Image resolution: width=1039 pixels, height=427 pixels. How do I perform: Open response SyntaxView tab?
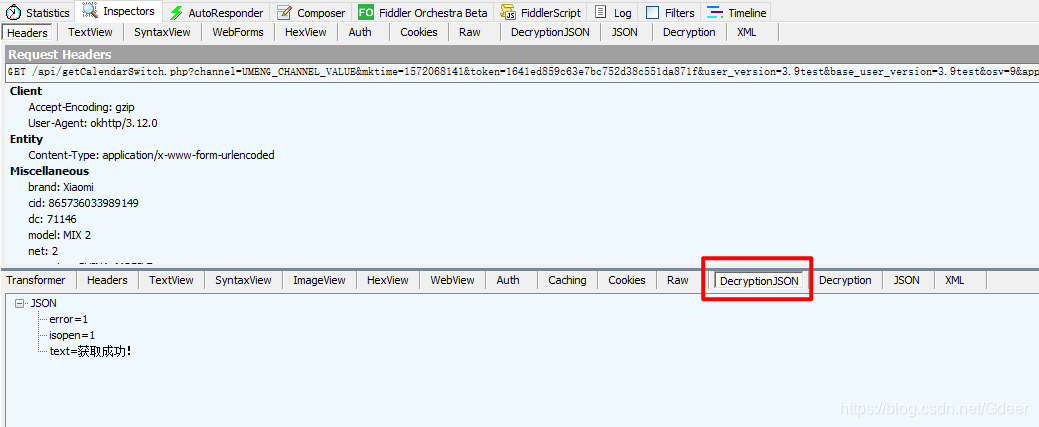click(x=243, y=280)
